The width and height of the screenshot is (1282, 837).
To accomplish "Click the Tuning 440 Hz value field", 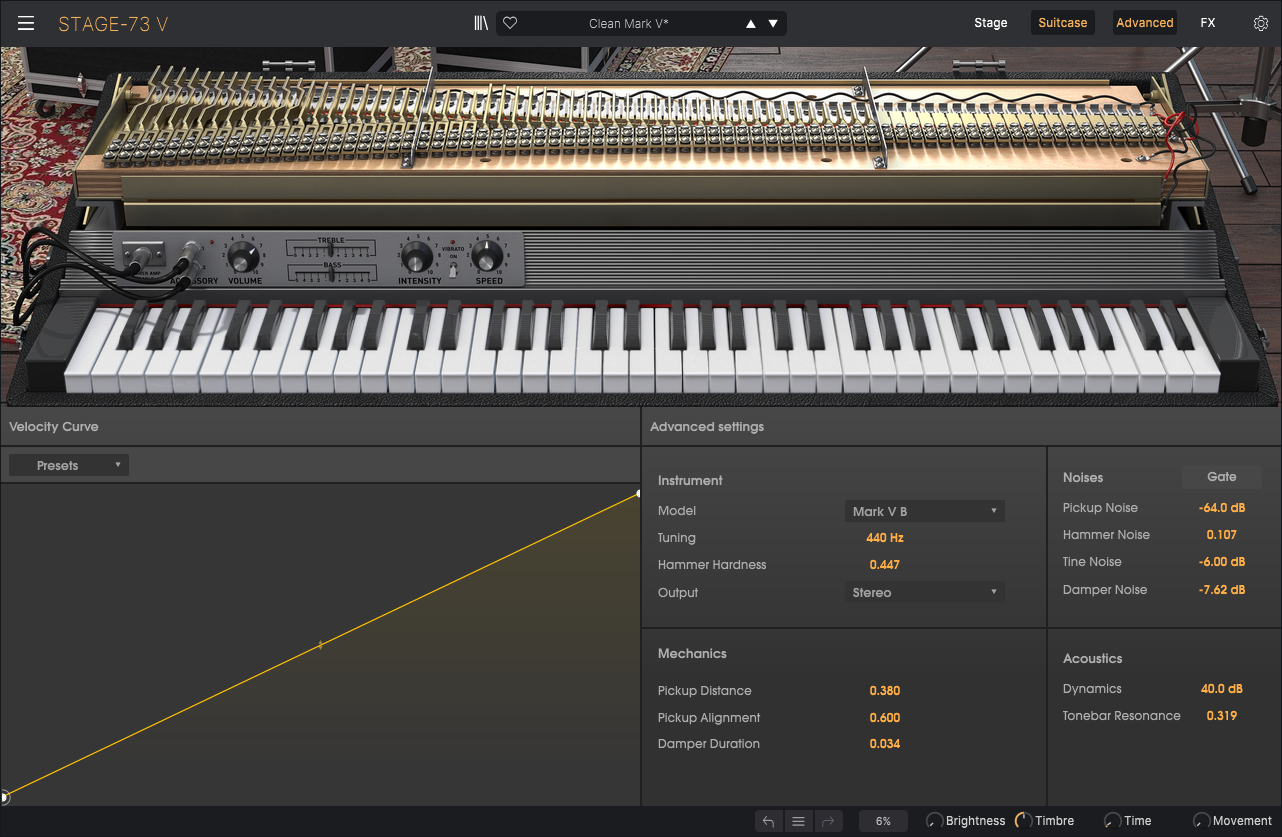I will 884,538.
